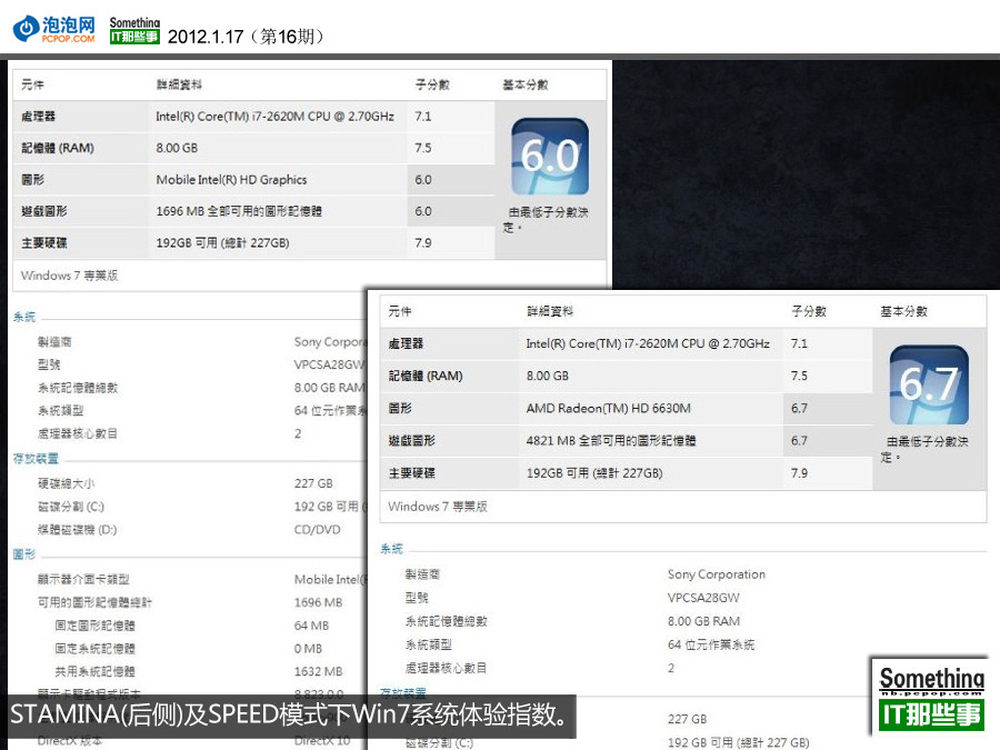Click the 存放裝置 section heading in the 6.0 window
This screenshot has height=750, width=1000.
36,459
